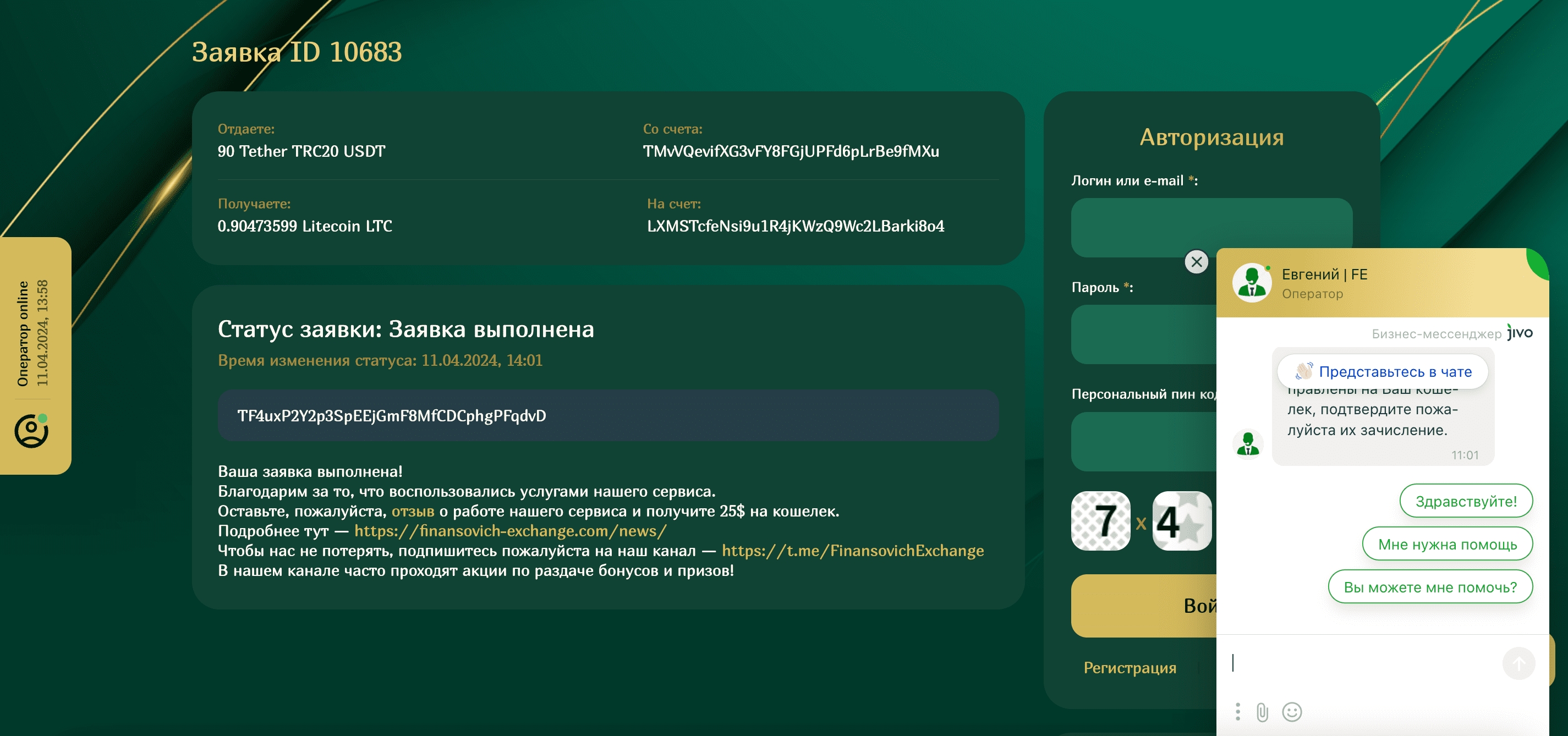Screen dimensions: 1568x736
Task: Send the chat message with arrow button
Action: pos(1518,663)
